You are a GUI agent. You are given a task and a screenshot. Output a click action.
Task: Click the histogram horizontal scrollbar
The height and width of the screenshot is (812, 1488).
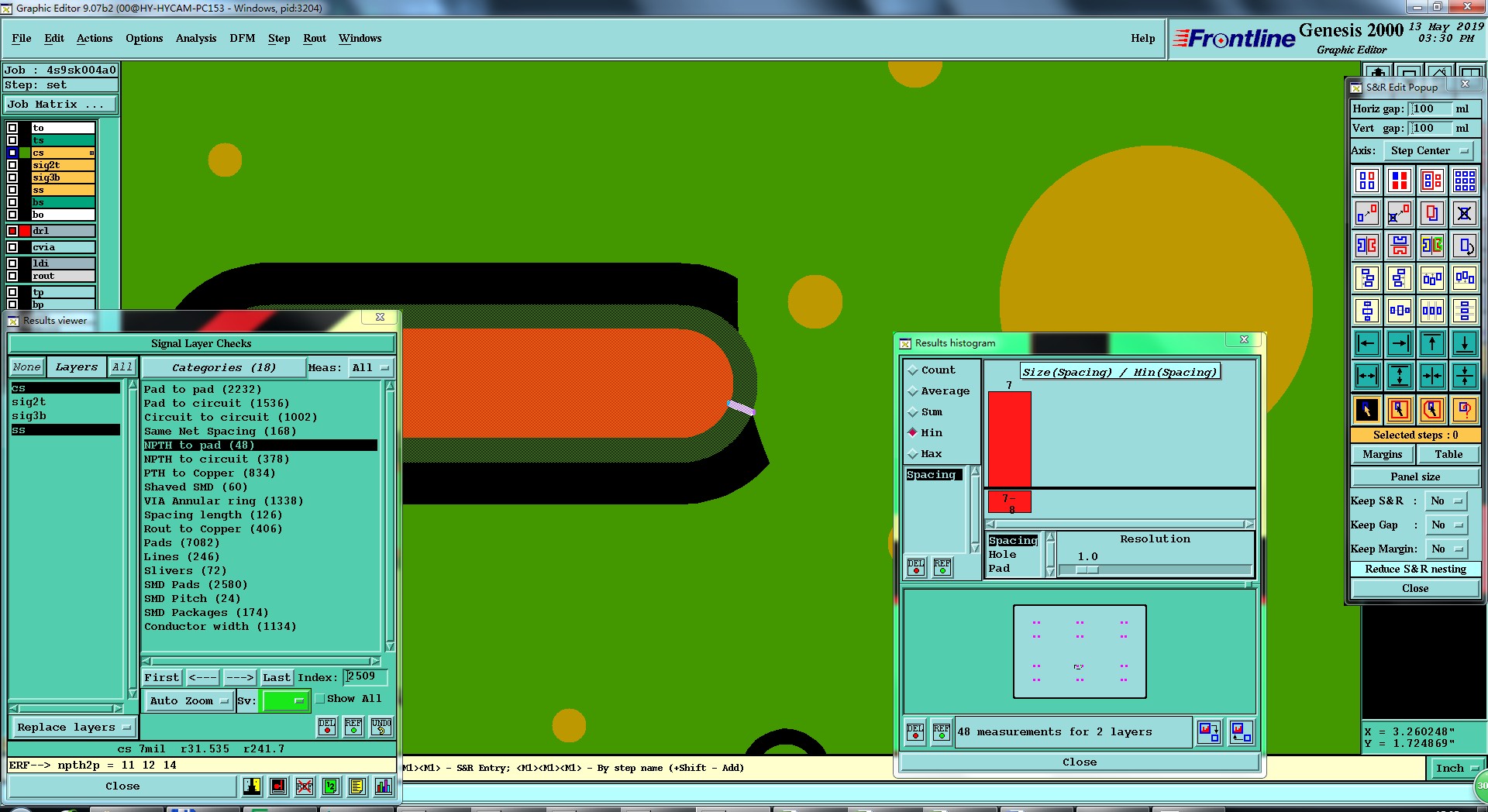click(1119, 525)
